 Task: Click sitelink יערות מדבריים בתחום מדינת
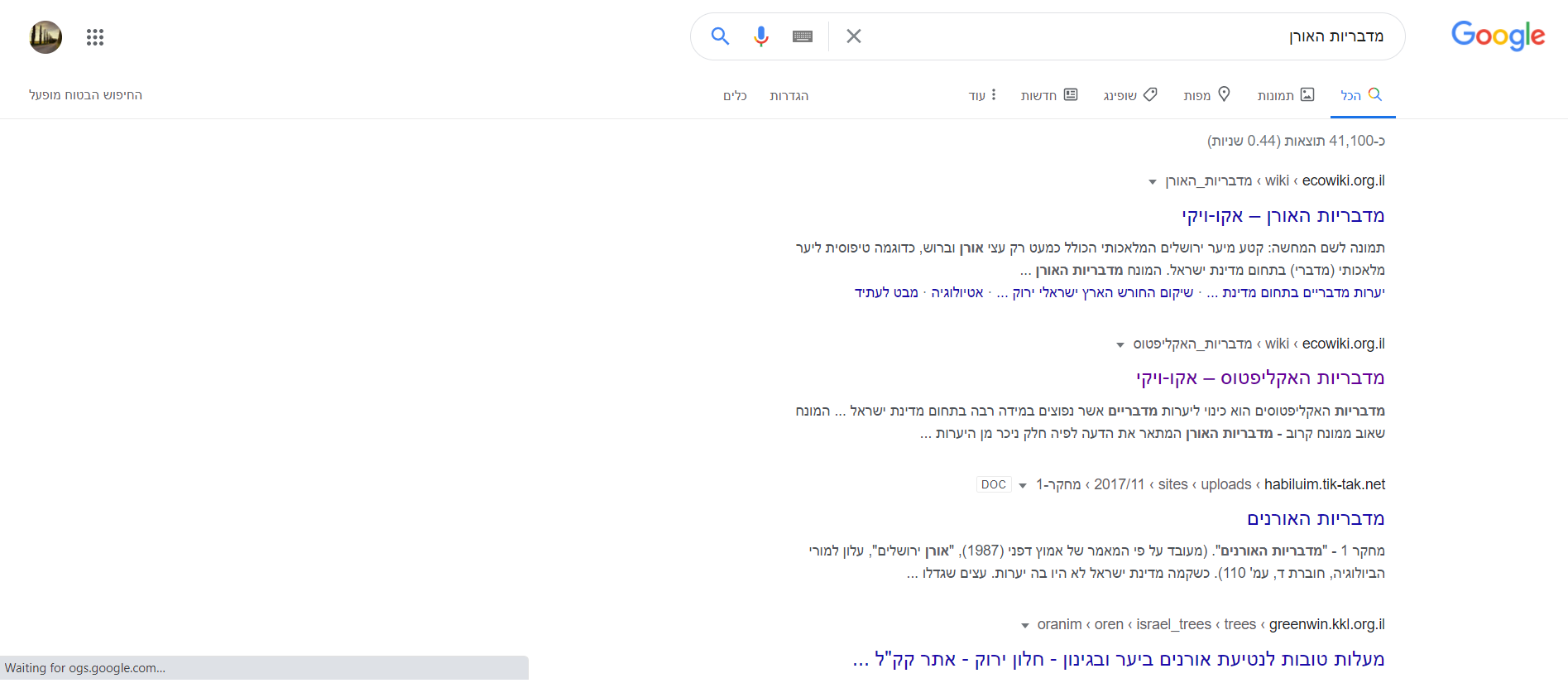click(x=1296, y=292)
